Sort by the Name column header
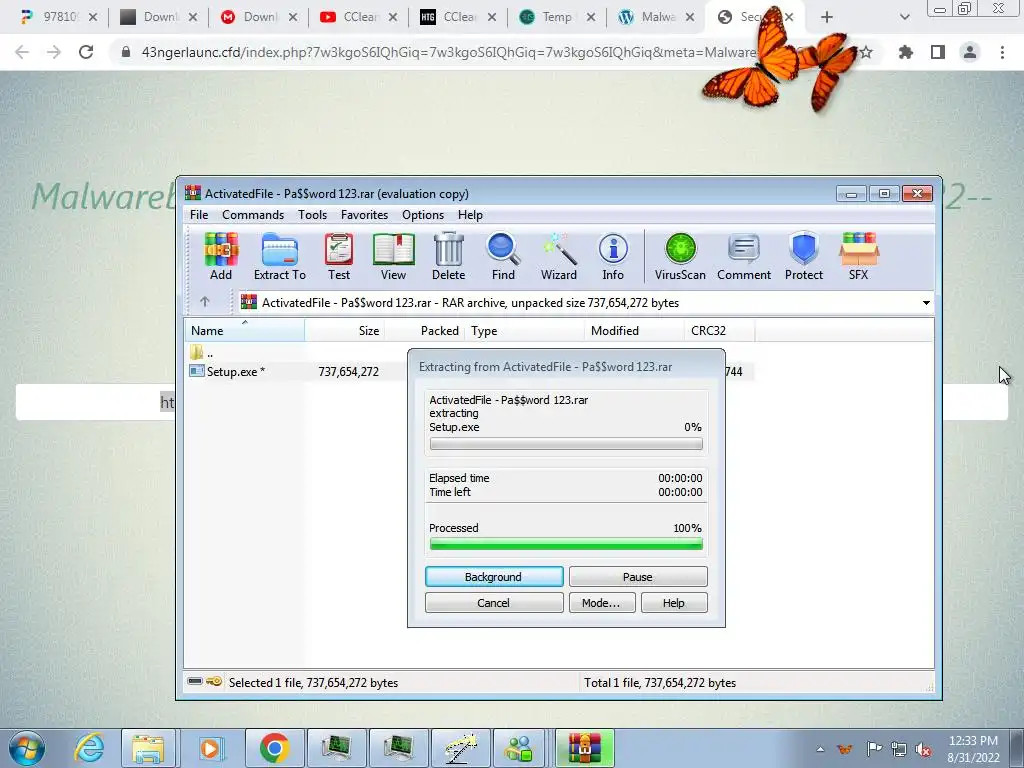The width and height of the screenshot is (1024, 768). [244, 330]
